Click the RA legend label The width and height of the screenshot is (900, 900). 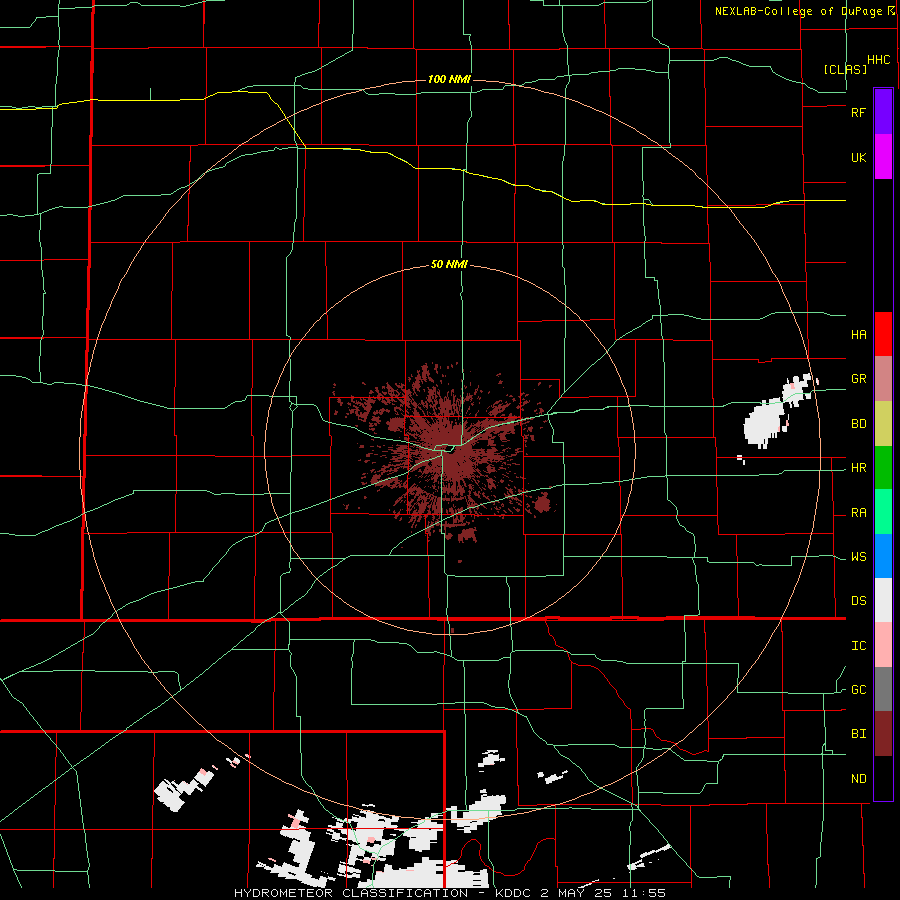(x=858, y=513)
